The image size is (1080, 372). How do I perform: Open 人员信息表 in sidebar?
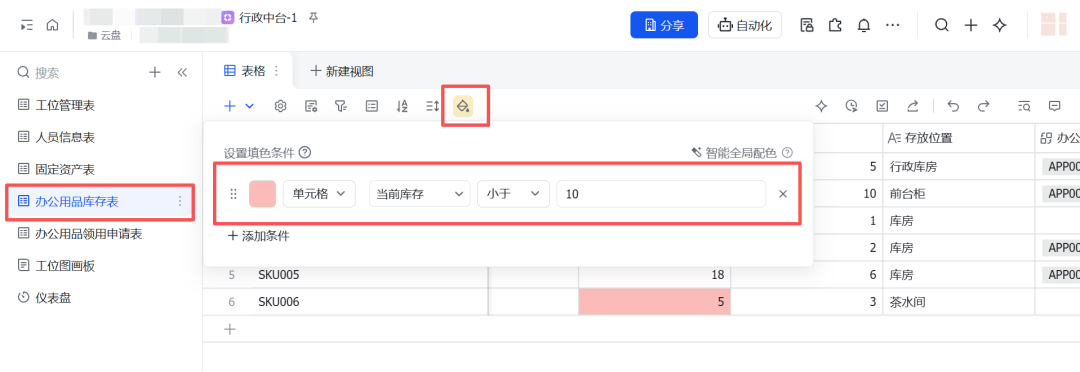click(101, 137)
